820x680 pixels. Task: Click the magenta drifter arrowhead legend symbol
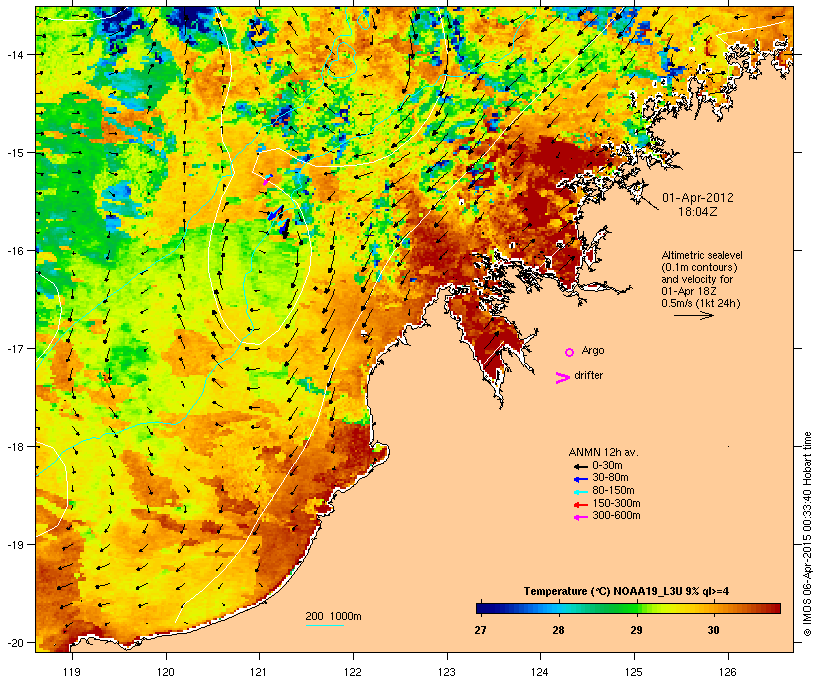coord(562,378)
